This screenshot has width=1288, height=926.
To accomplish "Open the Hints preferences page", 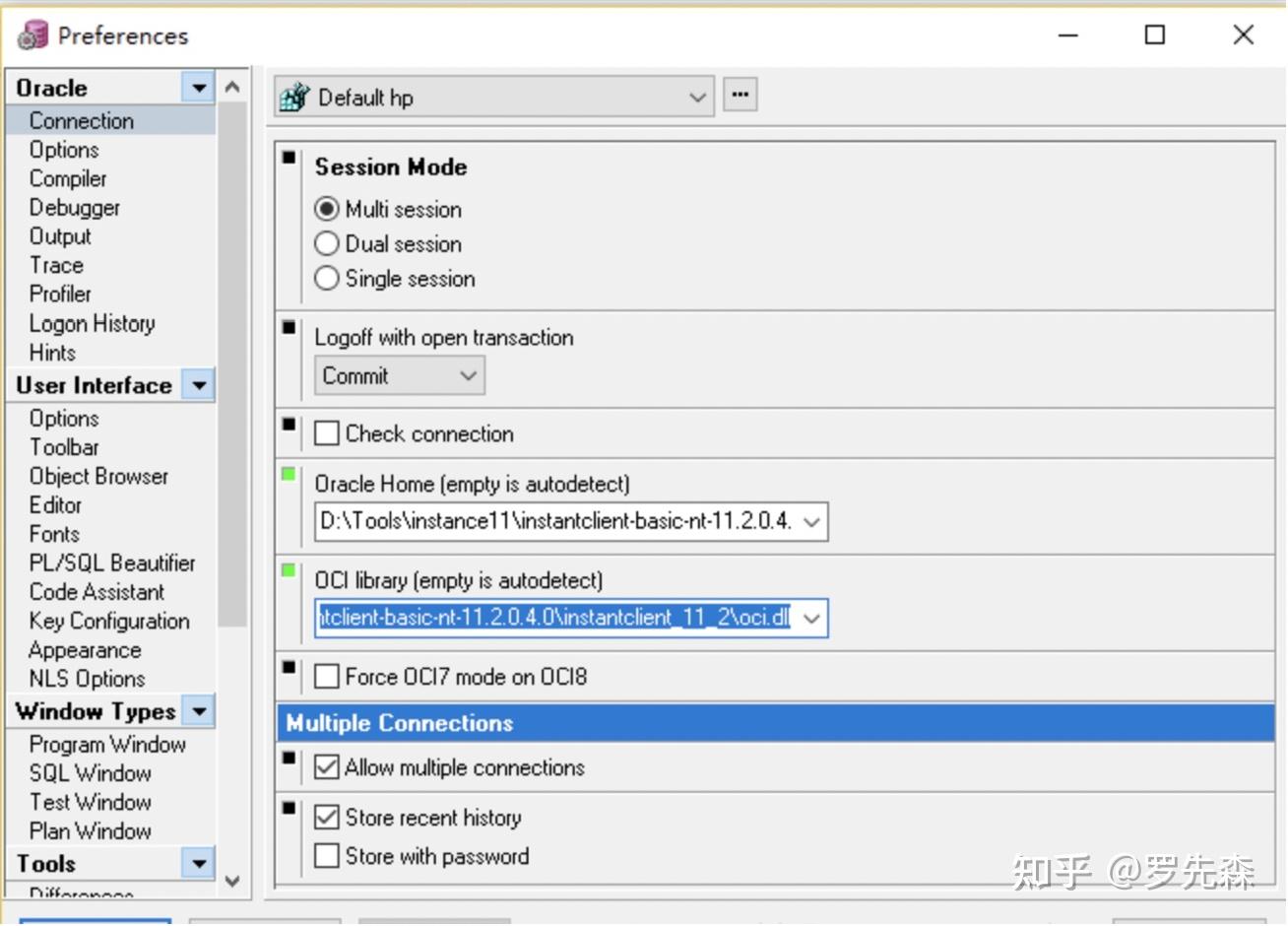I will tap(52, 353).
